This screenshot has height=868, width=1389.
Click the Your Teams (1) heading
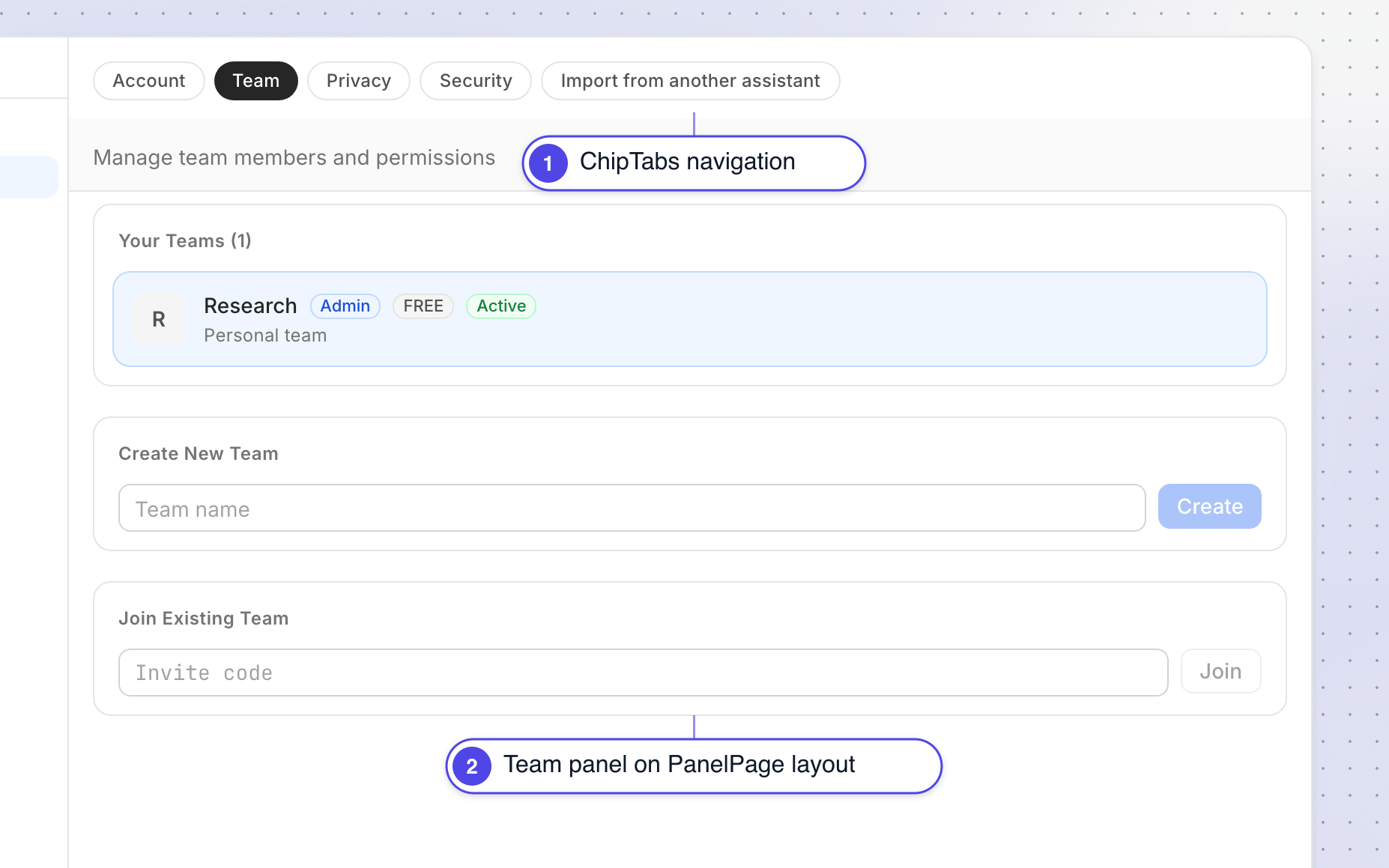point(185,241)
